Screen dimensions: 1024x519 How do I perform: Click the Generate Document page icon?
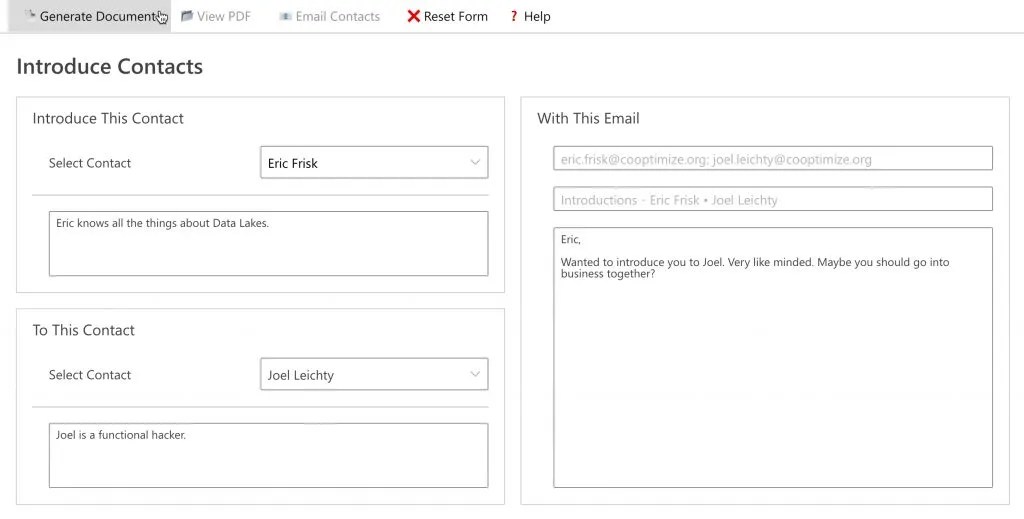(30, 16)
